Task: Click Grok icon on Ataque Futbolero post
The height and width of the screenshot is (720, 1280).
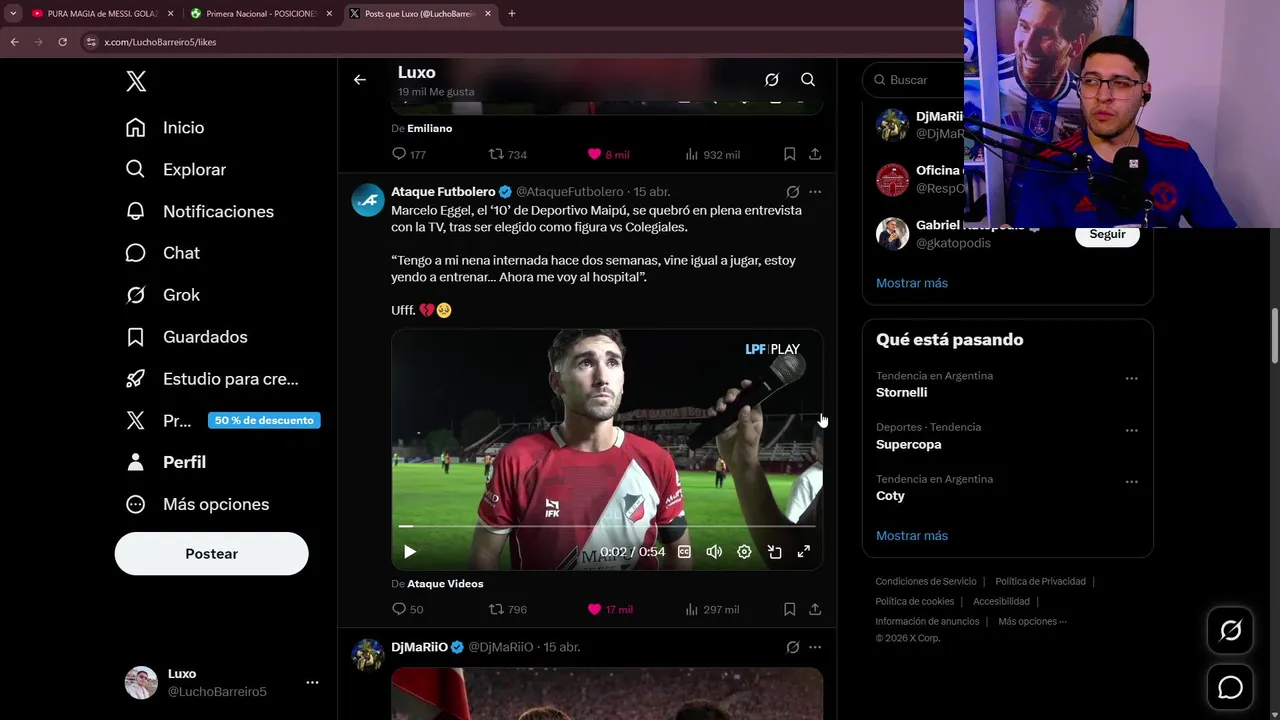Action: pos(793,192)
